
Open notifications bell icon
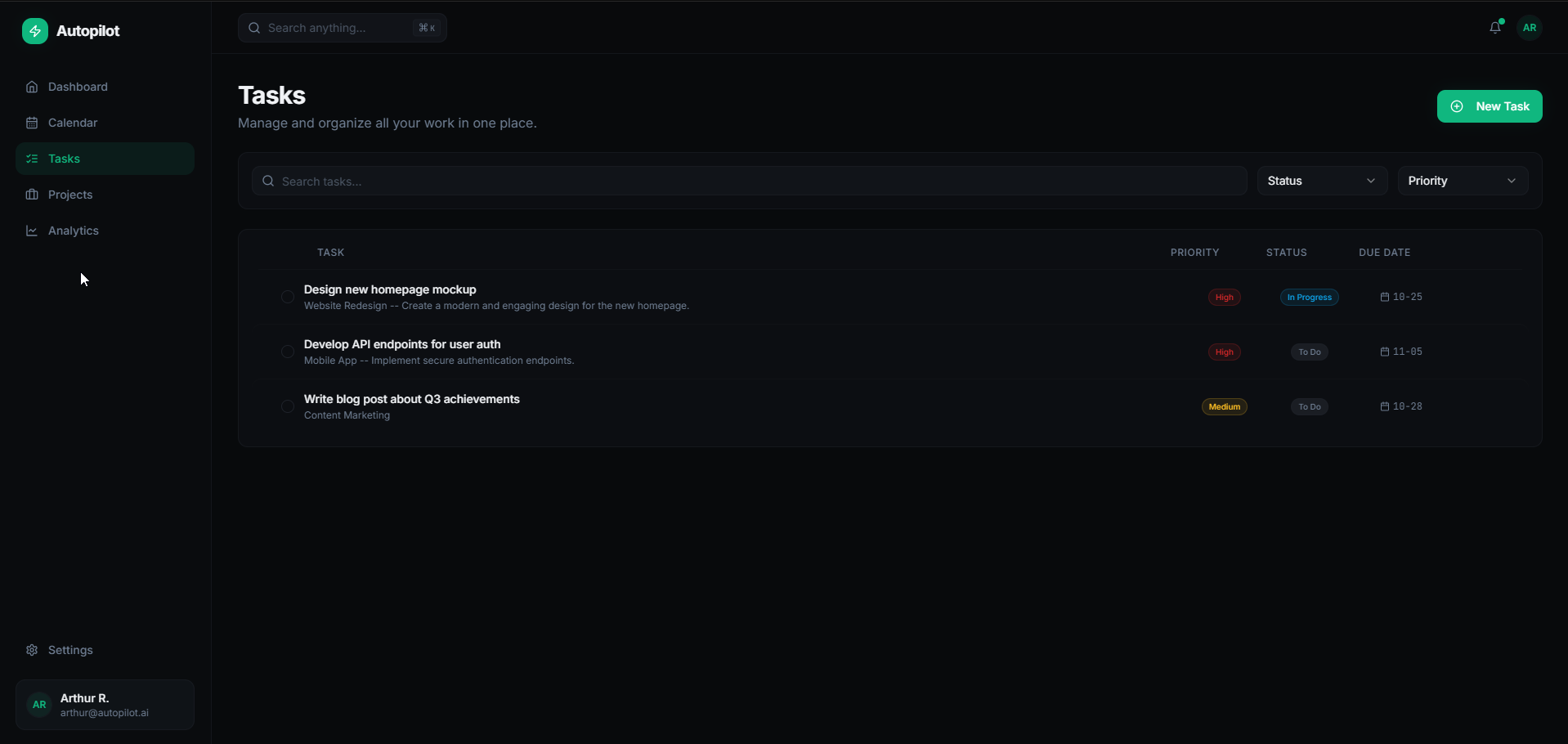1494,28
